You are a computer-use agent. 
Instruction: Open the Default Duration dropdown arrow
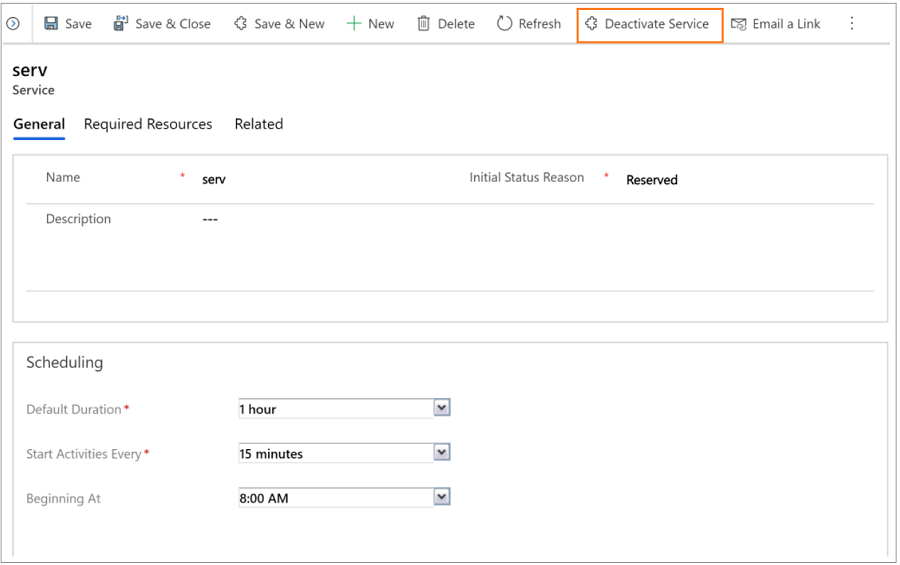441,408
